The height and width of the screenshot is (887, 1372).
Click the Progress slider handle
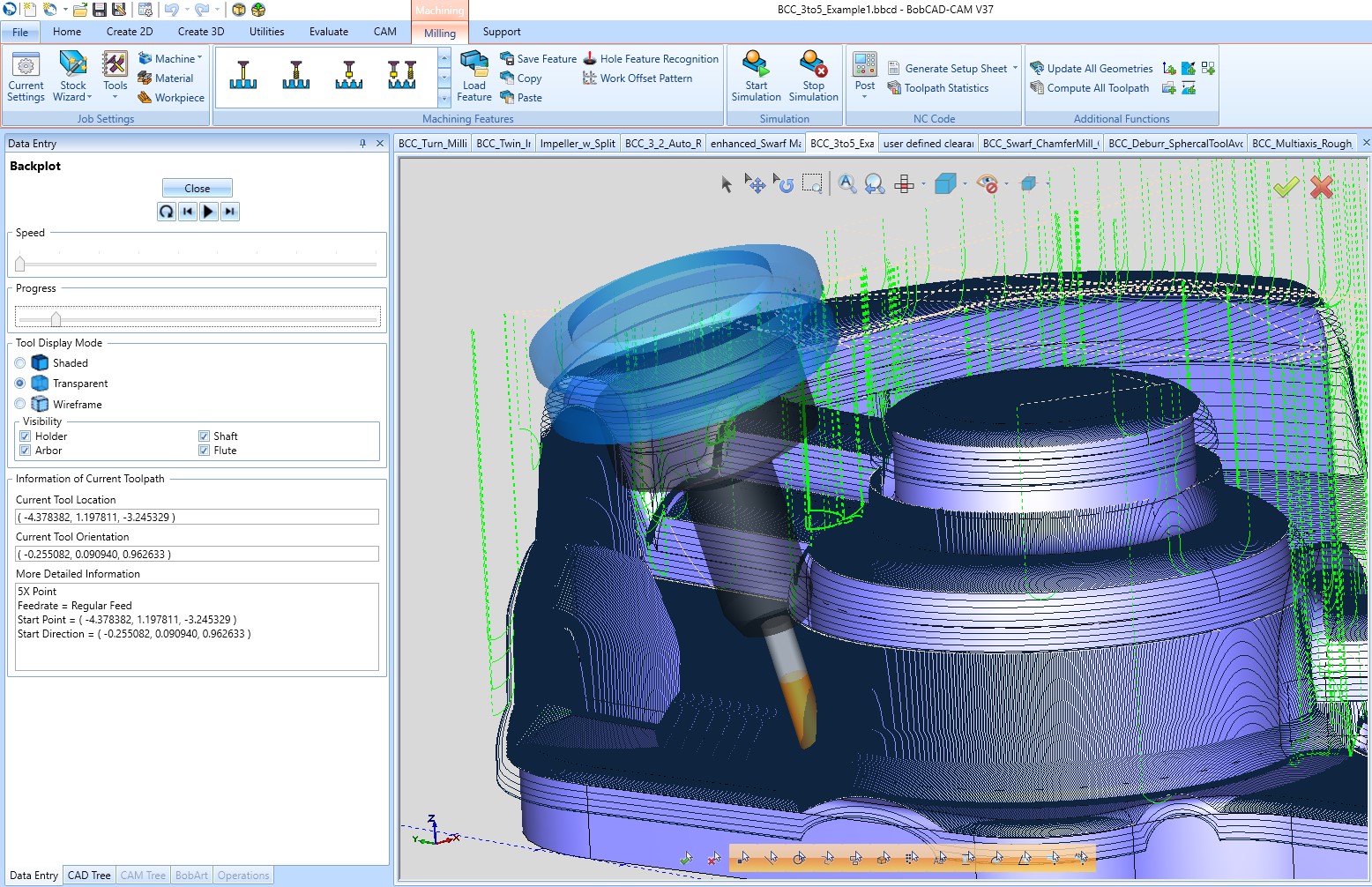click(x=56, y=318)
